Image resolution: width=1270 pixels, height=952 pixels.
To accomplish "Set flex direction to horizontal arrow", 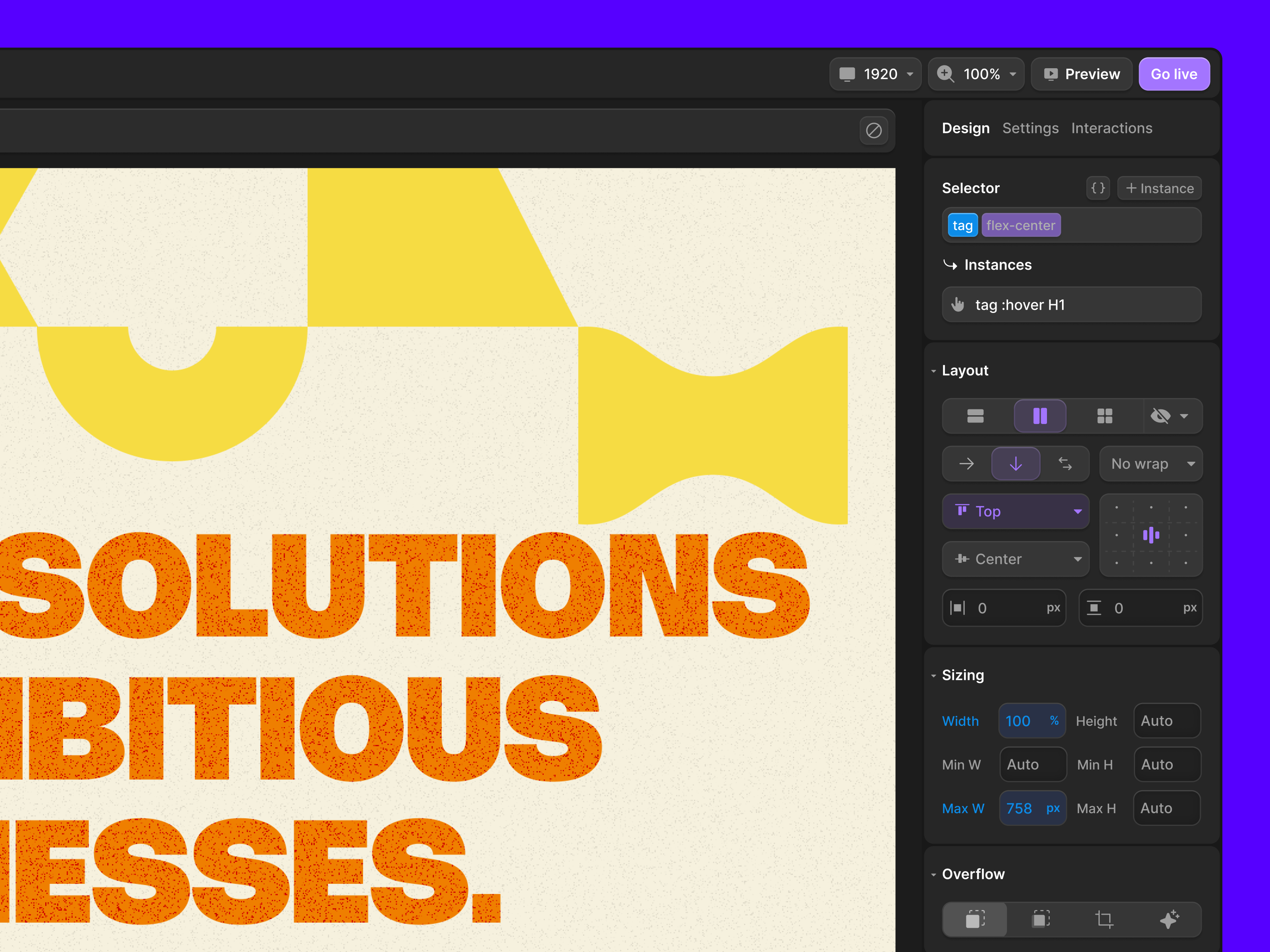I will (x=967, y=464).
